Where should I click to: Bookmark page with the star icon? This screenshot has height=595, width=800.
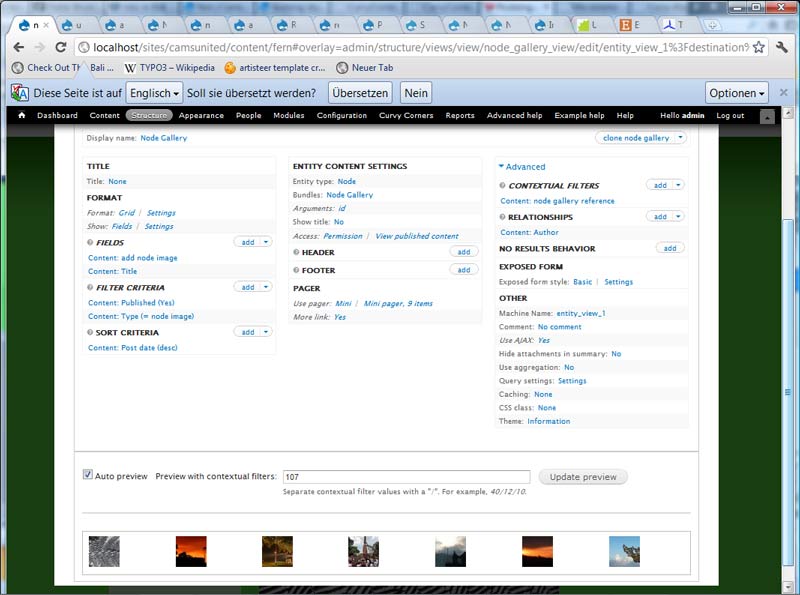(759, 47)
